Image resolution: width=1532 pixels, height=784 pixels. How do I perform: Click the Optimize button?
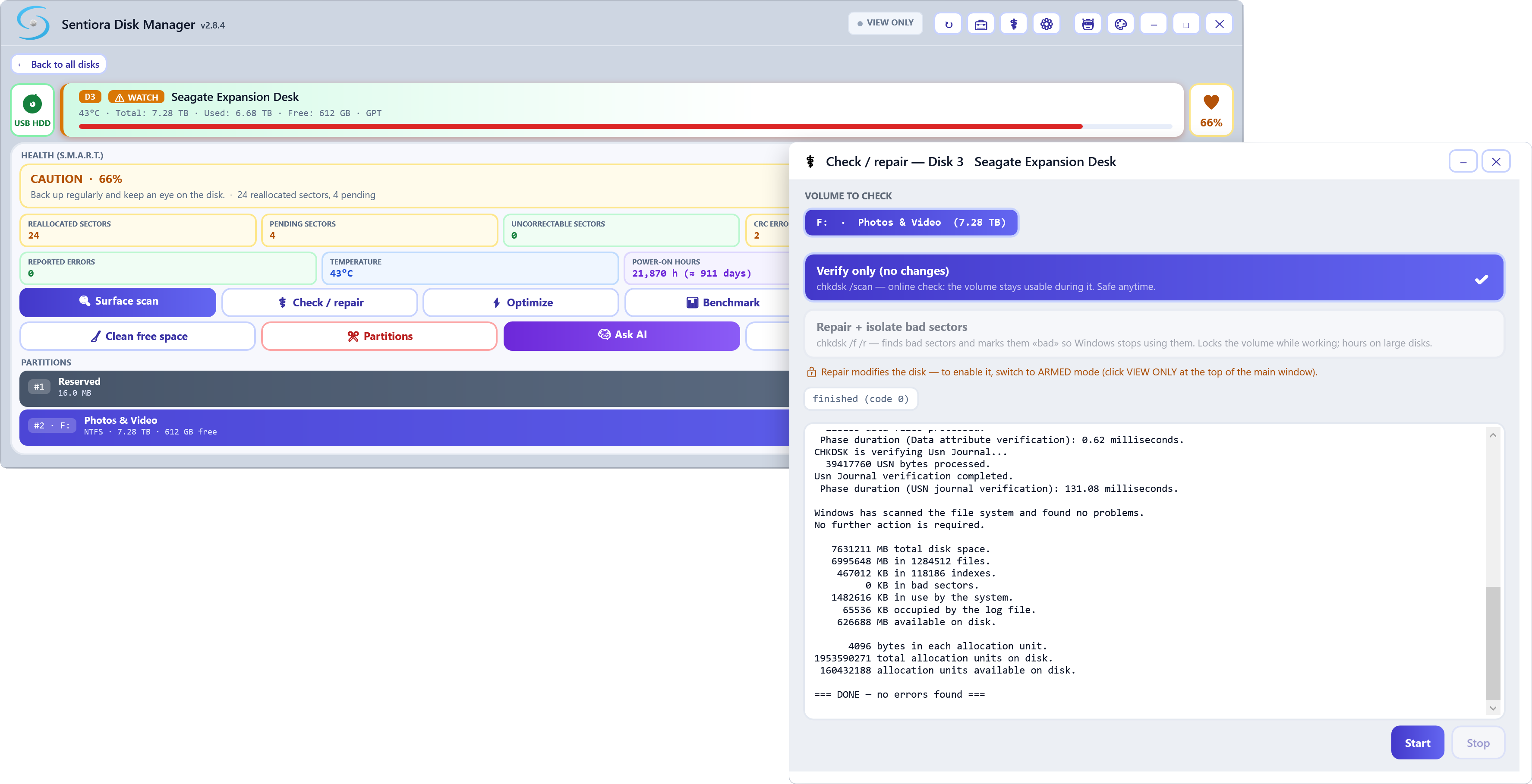pos(521,303)
